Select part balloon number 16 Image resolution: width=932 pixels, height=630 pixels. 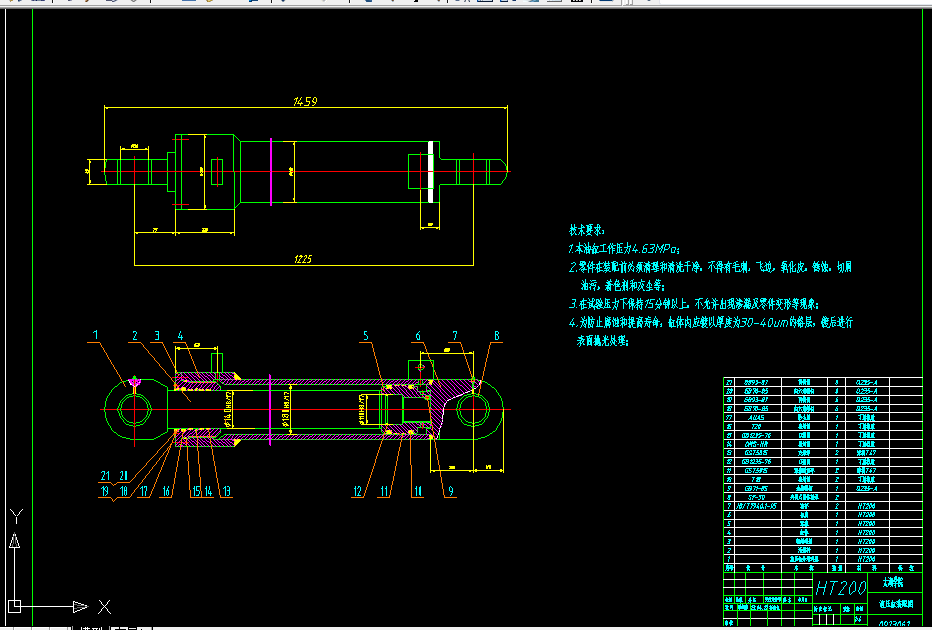click(166, 491)
